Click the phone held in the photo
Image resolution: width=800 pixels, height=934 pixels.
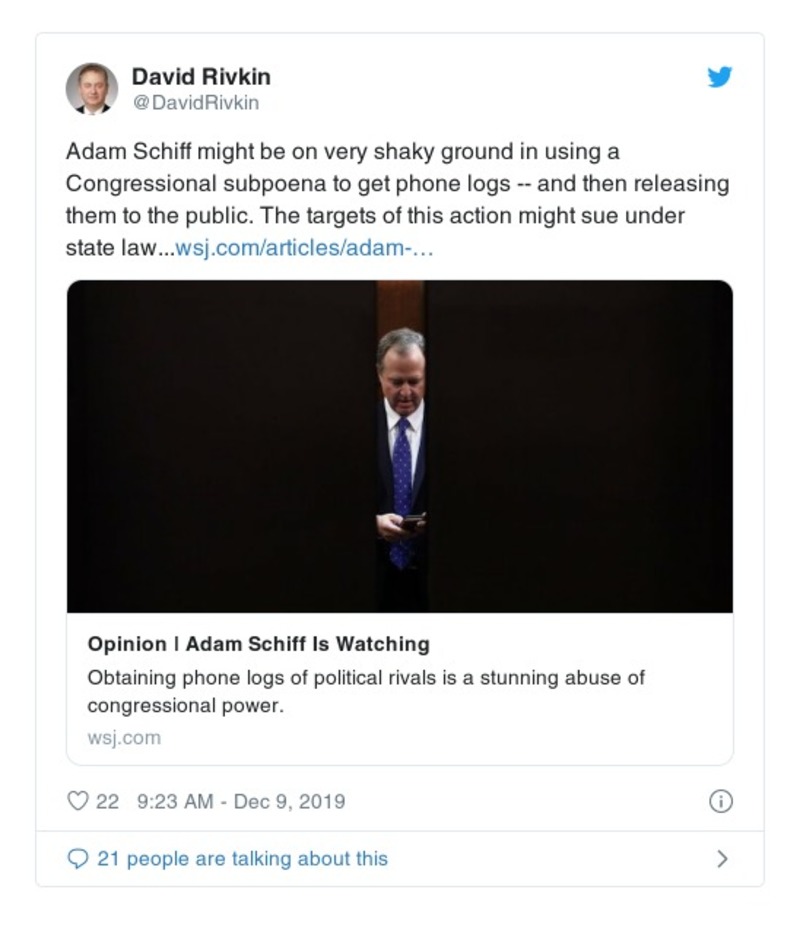(412, 520)
